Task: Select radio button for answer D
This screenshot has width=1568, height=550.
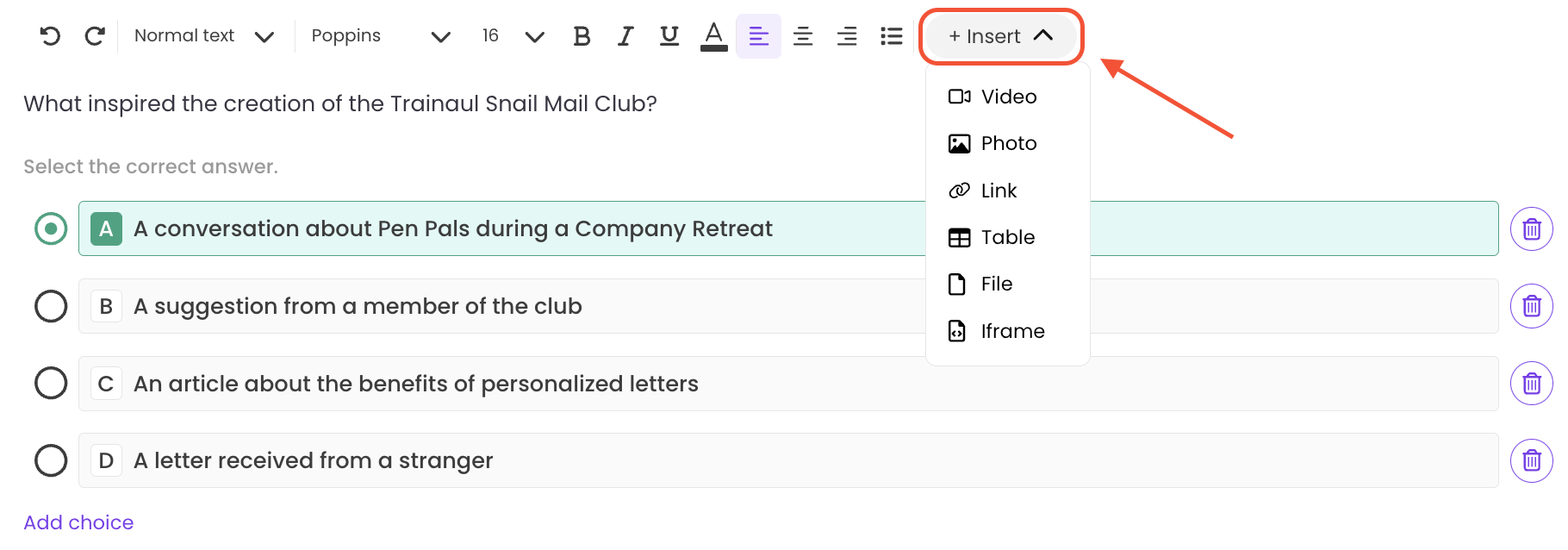Action: [x=51, y=460]
